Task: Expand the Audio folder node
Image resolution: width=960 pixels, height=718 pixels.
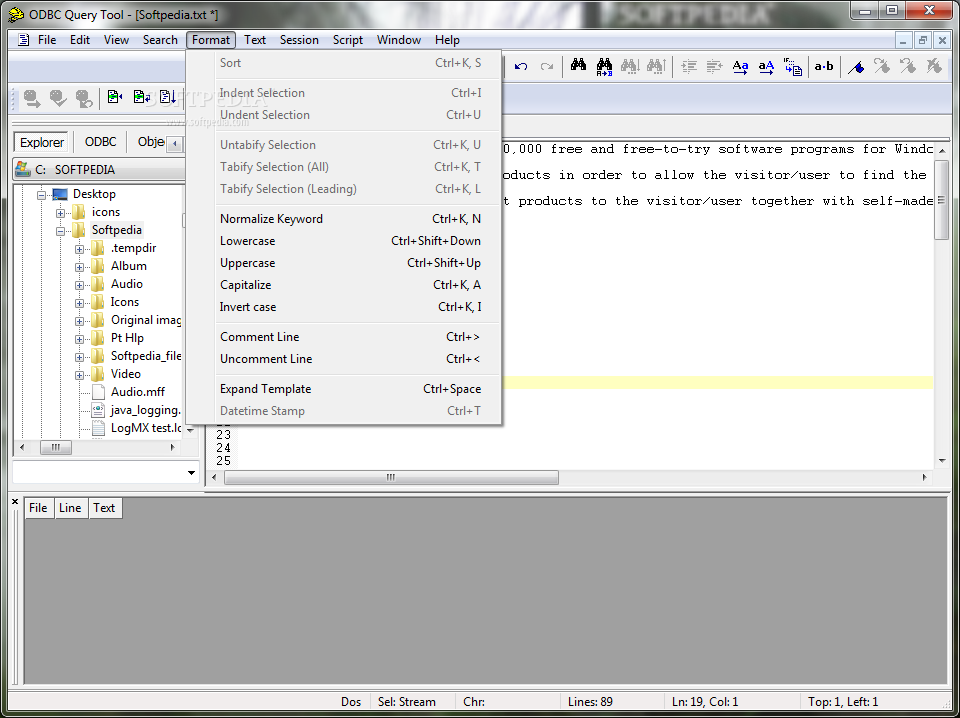Action: (x=79, y=285)
